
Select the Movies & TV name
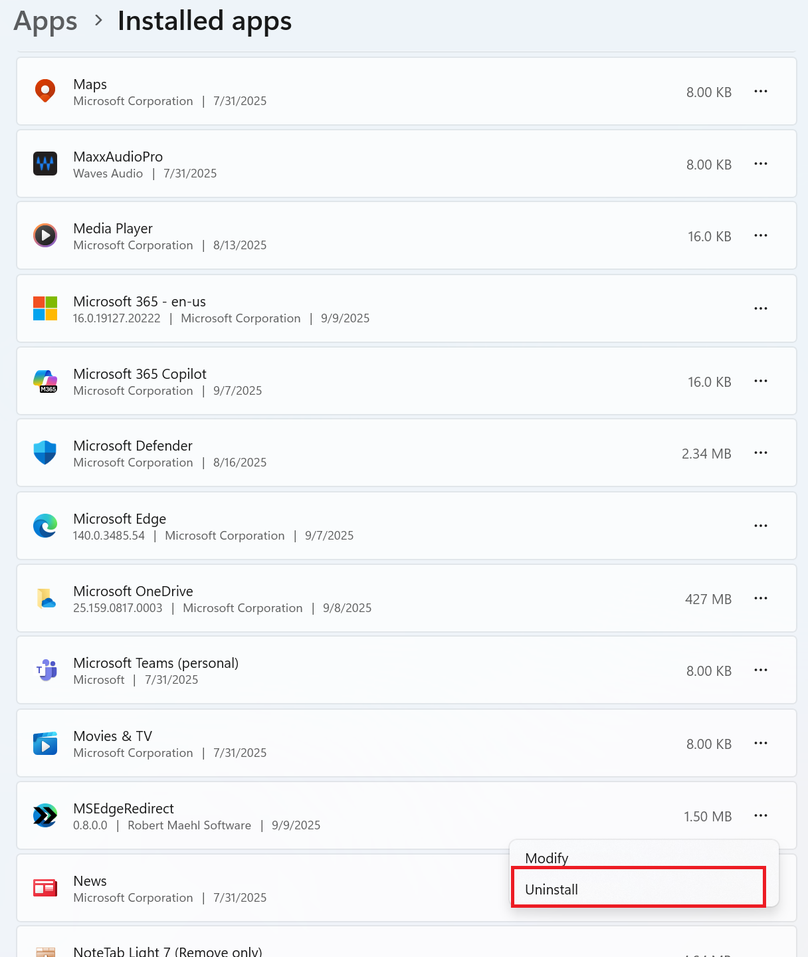[112, 735]
